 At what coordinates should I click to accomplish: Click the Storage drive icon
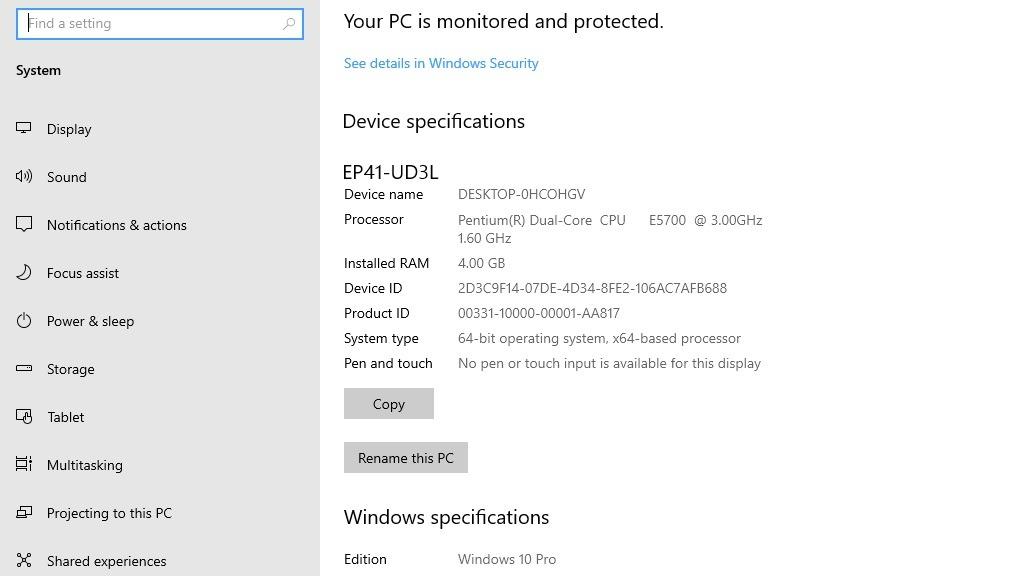click(24, 368)
